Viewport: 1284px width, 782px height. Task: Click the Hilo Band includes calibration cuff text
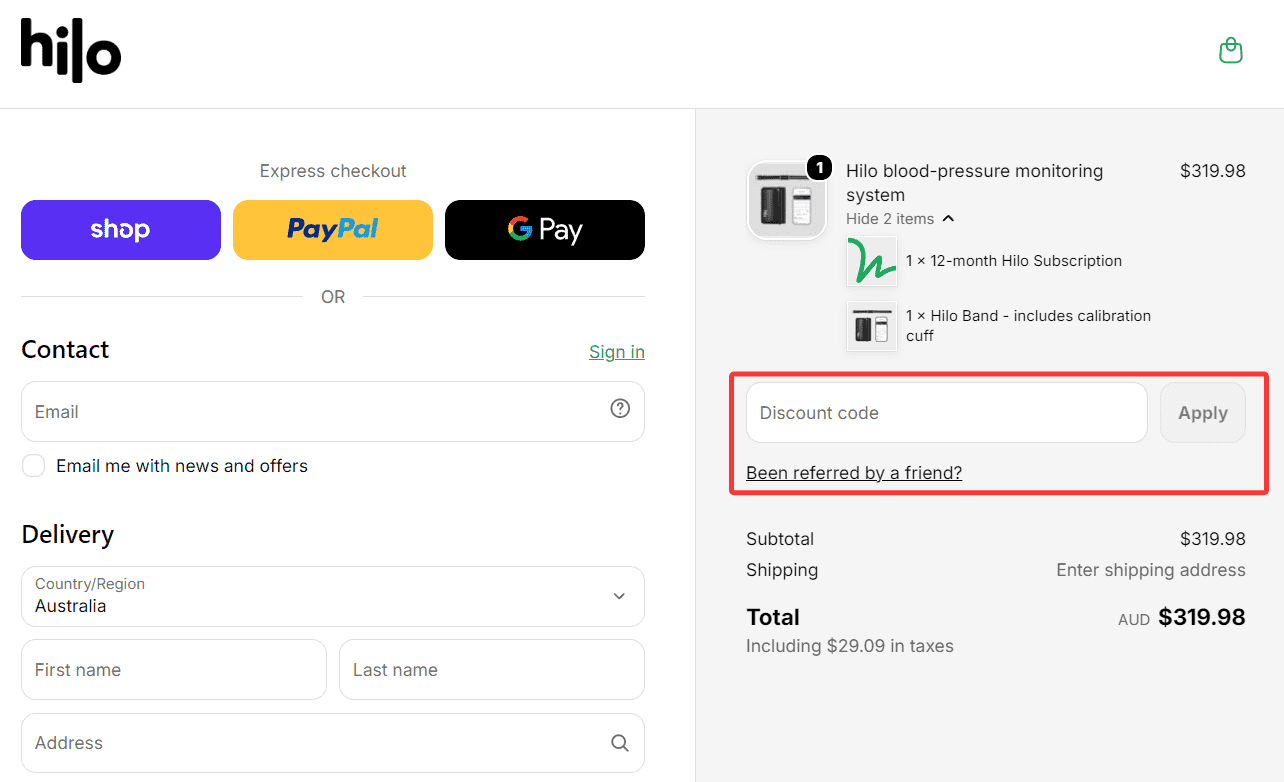(x=1028, y=326)
